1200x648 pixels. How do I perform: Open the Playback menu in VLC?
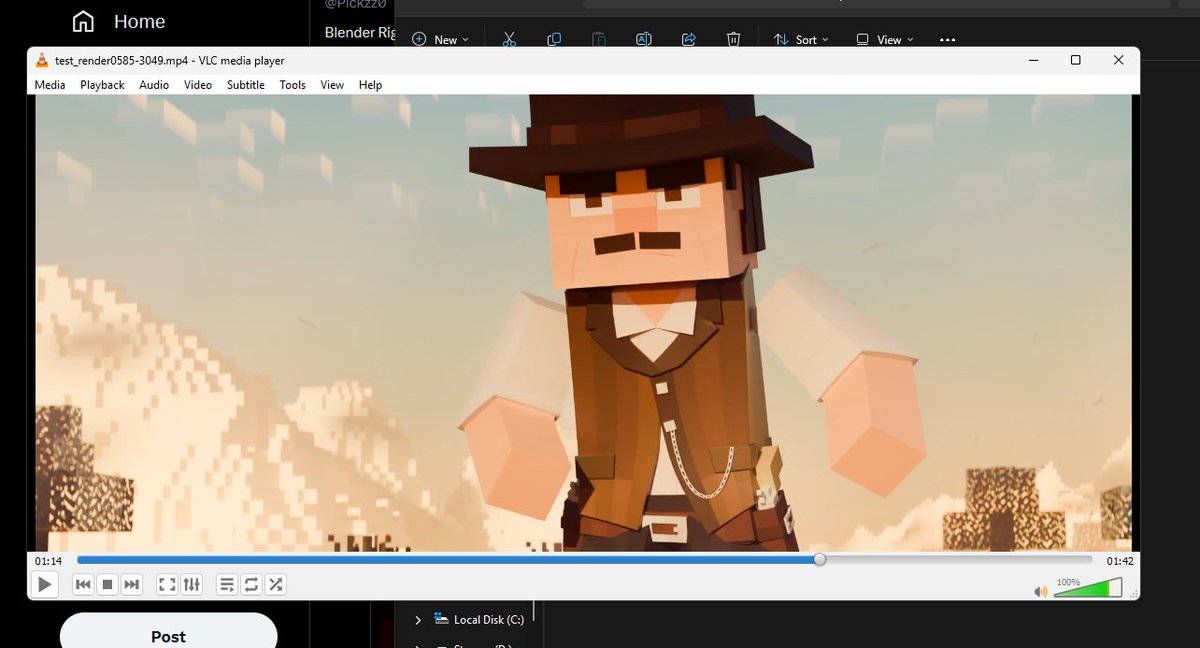coord(102,85)
